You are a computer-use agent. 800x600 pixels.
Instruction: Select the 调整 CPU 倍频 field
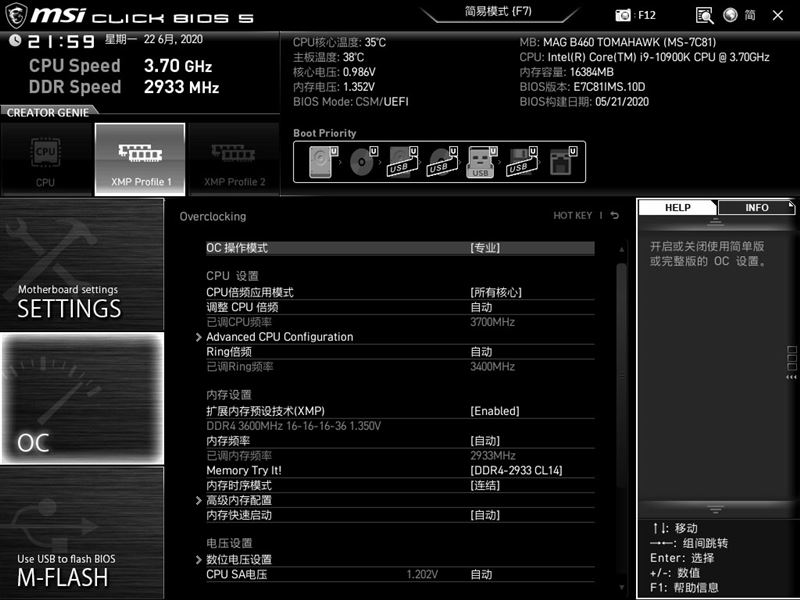coord(400,307)
